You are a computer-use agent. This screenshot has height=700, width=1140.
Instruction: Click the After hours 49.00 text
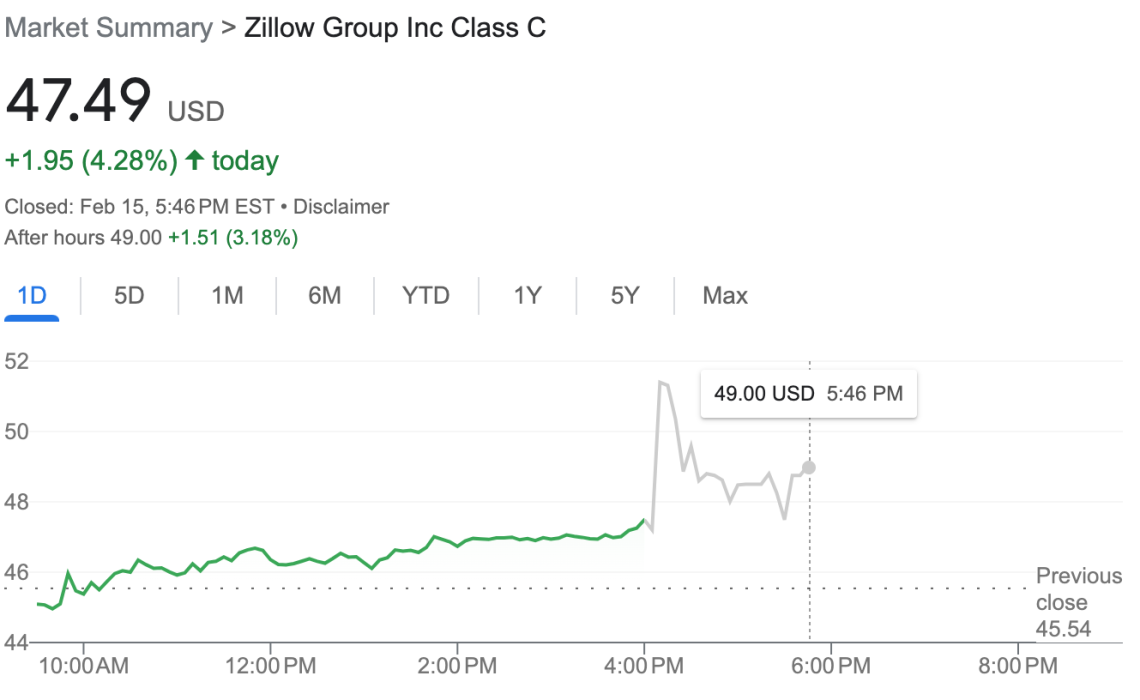tap(83, 238)
